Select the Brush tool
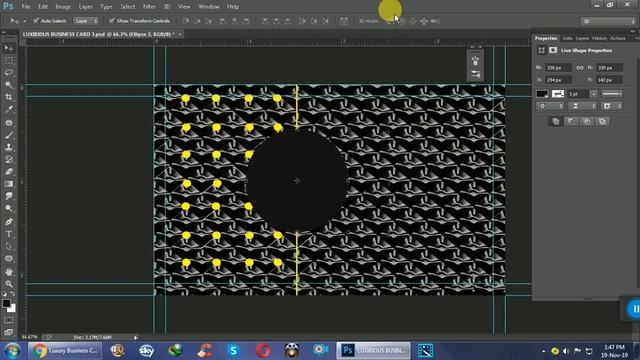This screenshot has height=360, width=640. click(9, 135)
